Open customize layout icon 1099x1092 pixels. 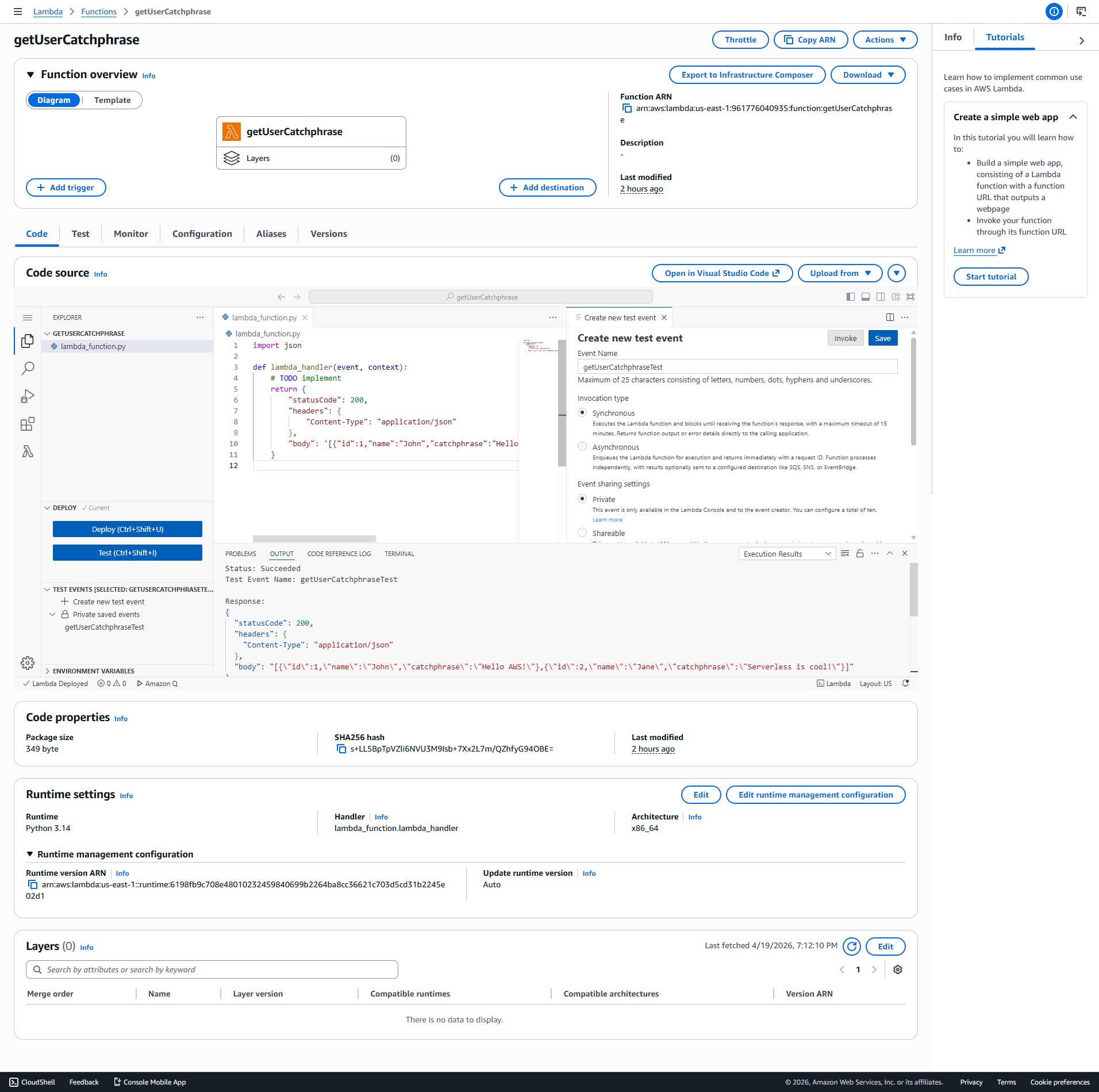point(896,297)
